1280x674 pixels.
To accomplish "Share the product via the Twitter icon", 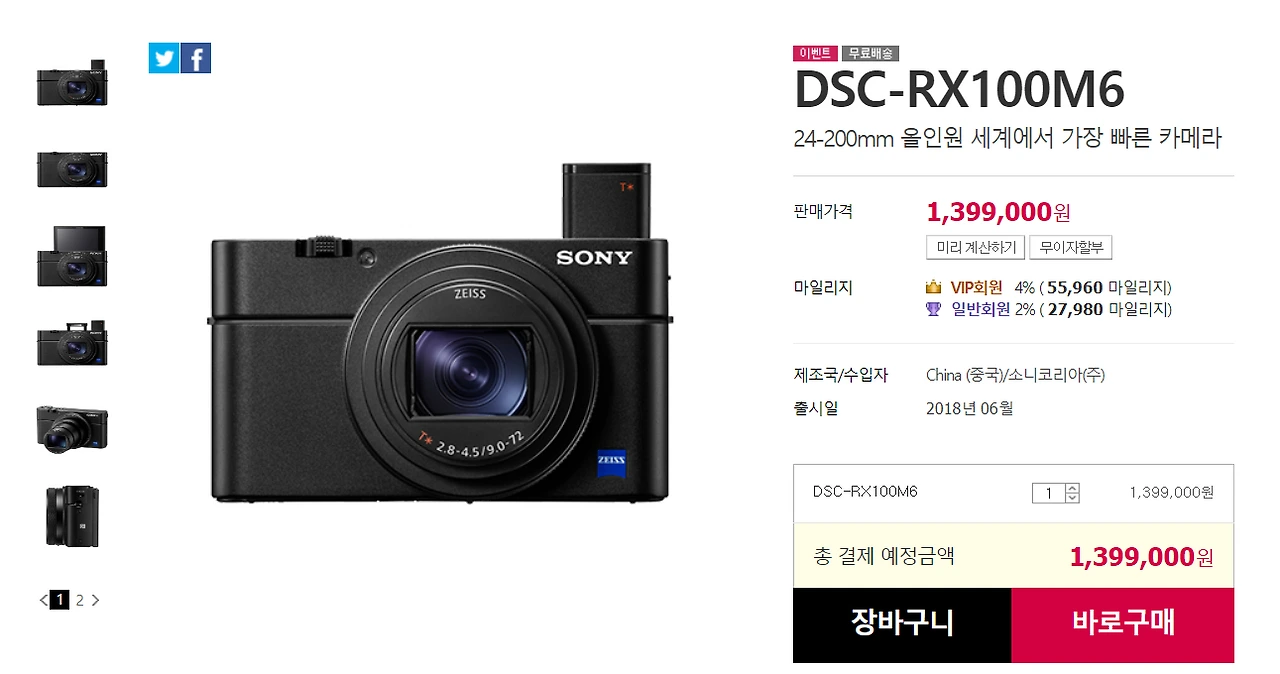I will [164, 58].
